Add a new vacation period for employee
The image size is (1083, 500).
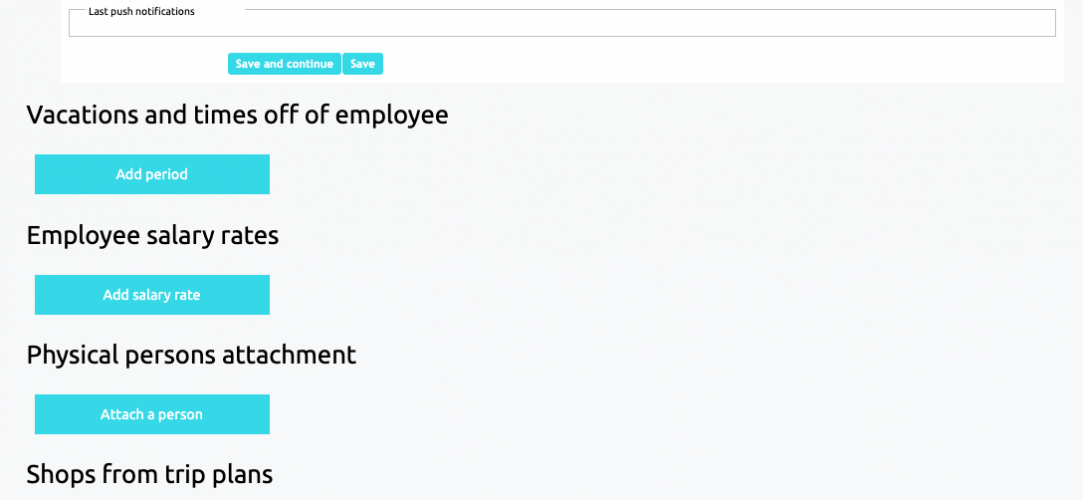pyautogui.click(x=152, y=174)
